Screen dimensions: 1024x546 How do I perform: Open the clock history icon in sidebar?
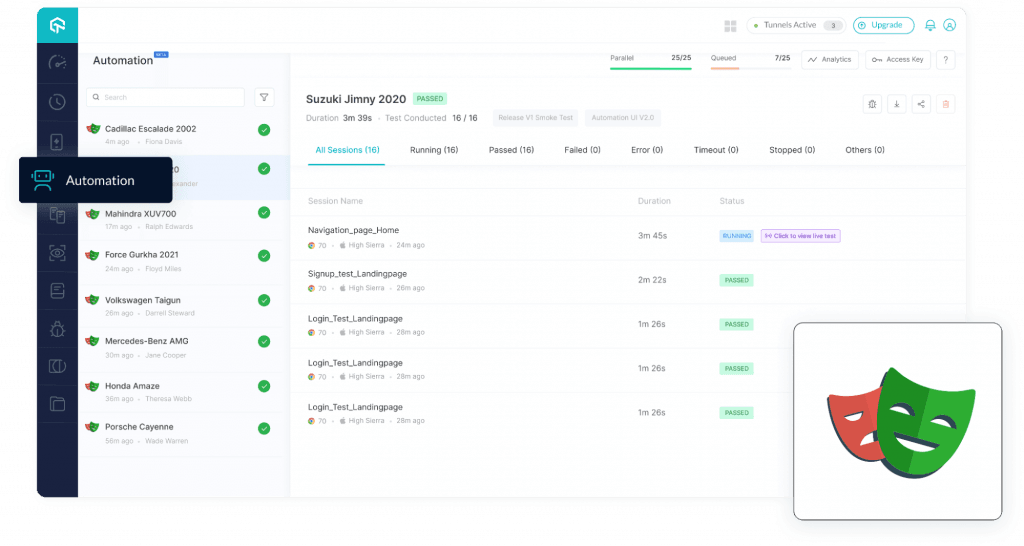coord(57,102)
